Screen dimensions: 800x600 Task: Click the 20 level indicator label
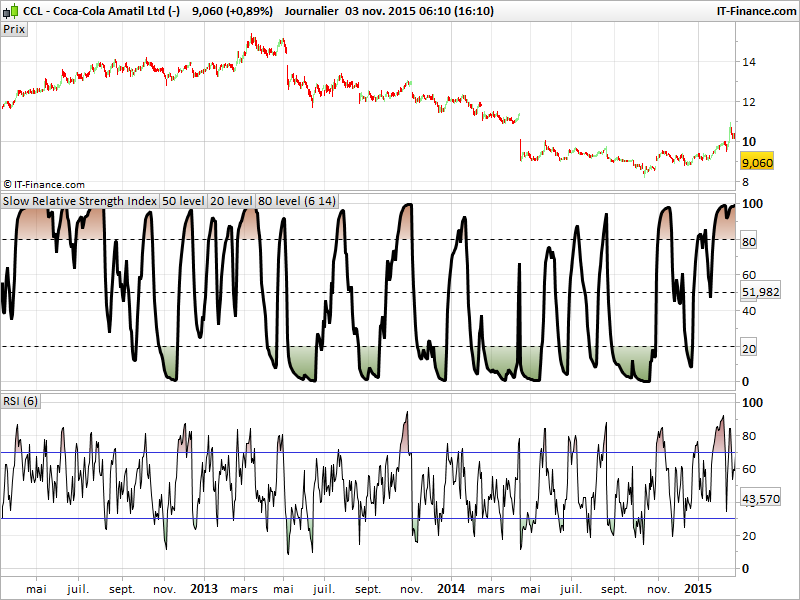[x=231, y=201]
